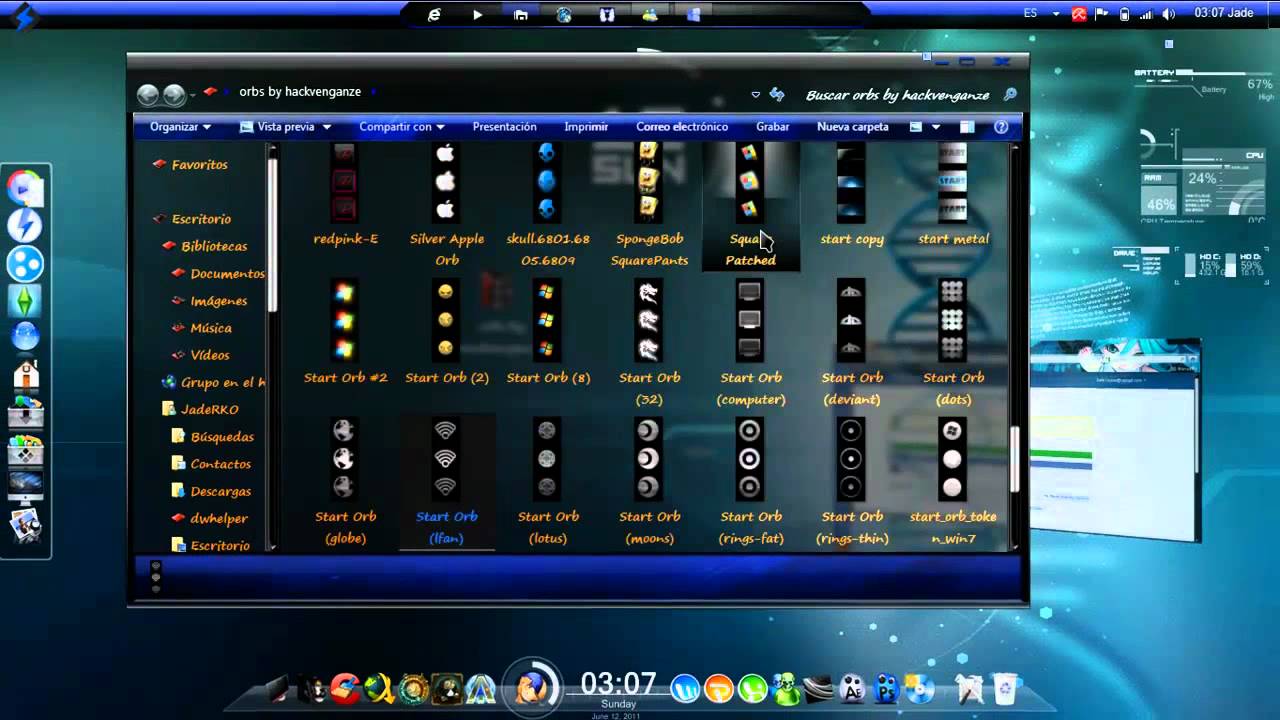Click the red antivirus icon in system tray
Viewport: 1280px width, 720px height.
1079,14
